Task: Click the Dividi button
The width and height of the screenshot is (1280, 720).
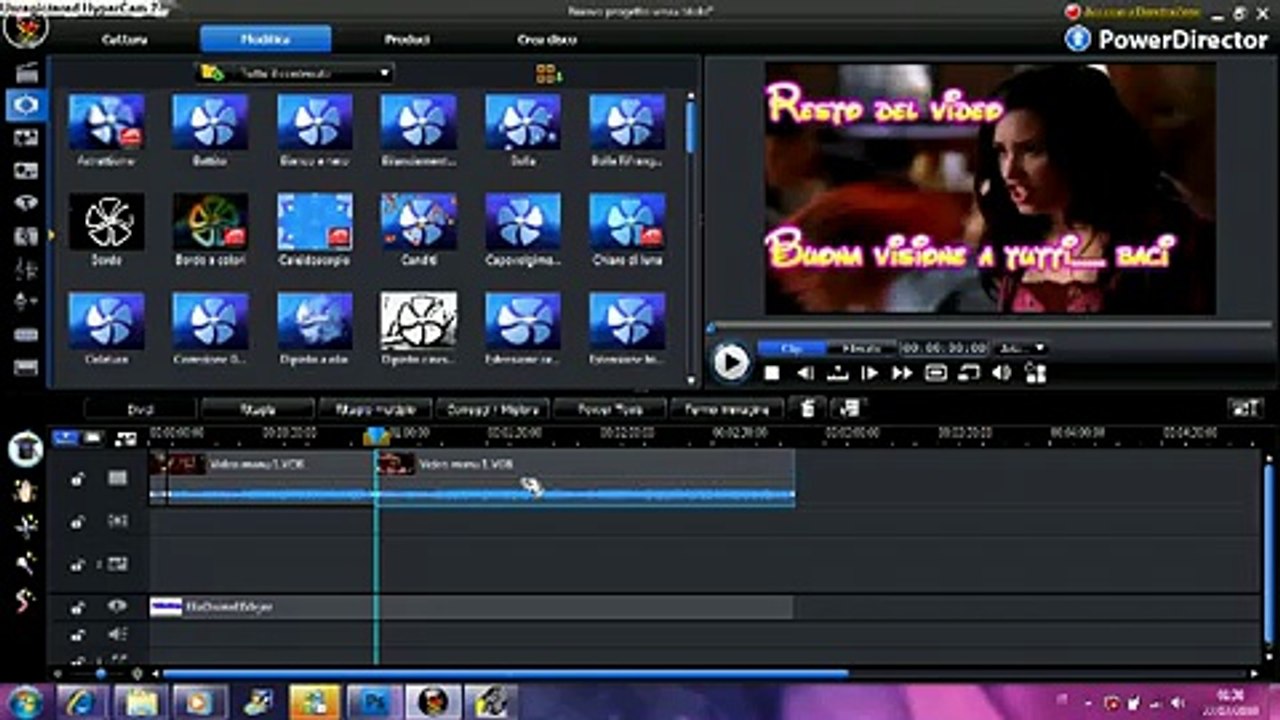Action: coord(140,408)
